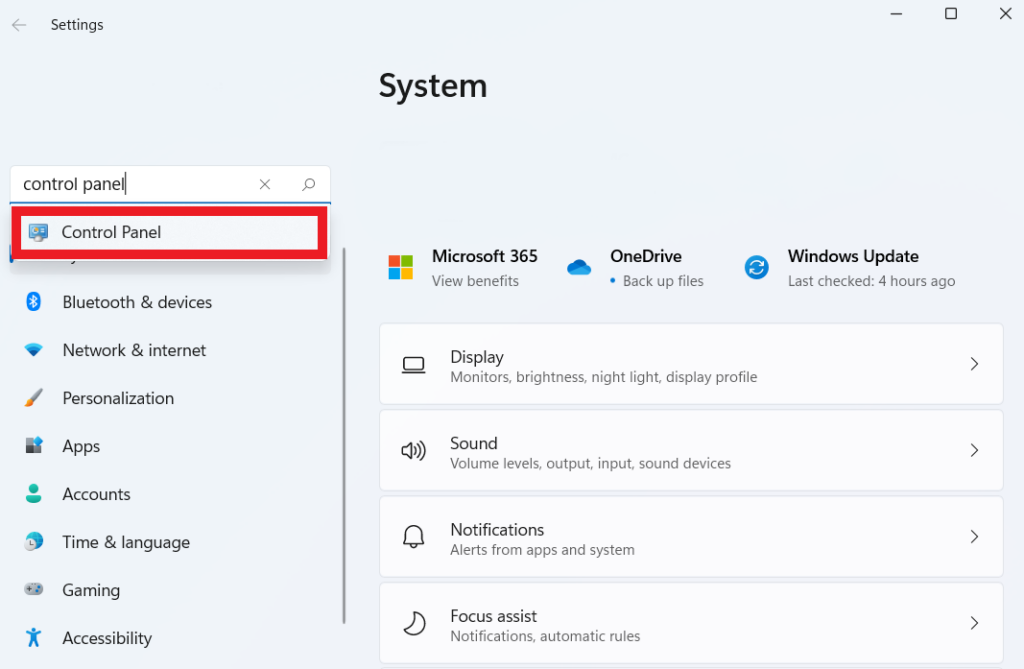Open the Apps section icon

click(34, 446)
